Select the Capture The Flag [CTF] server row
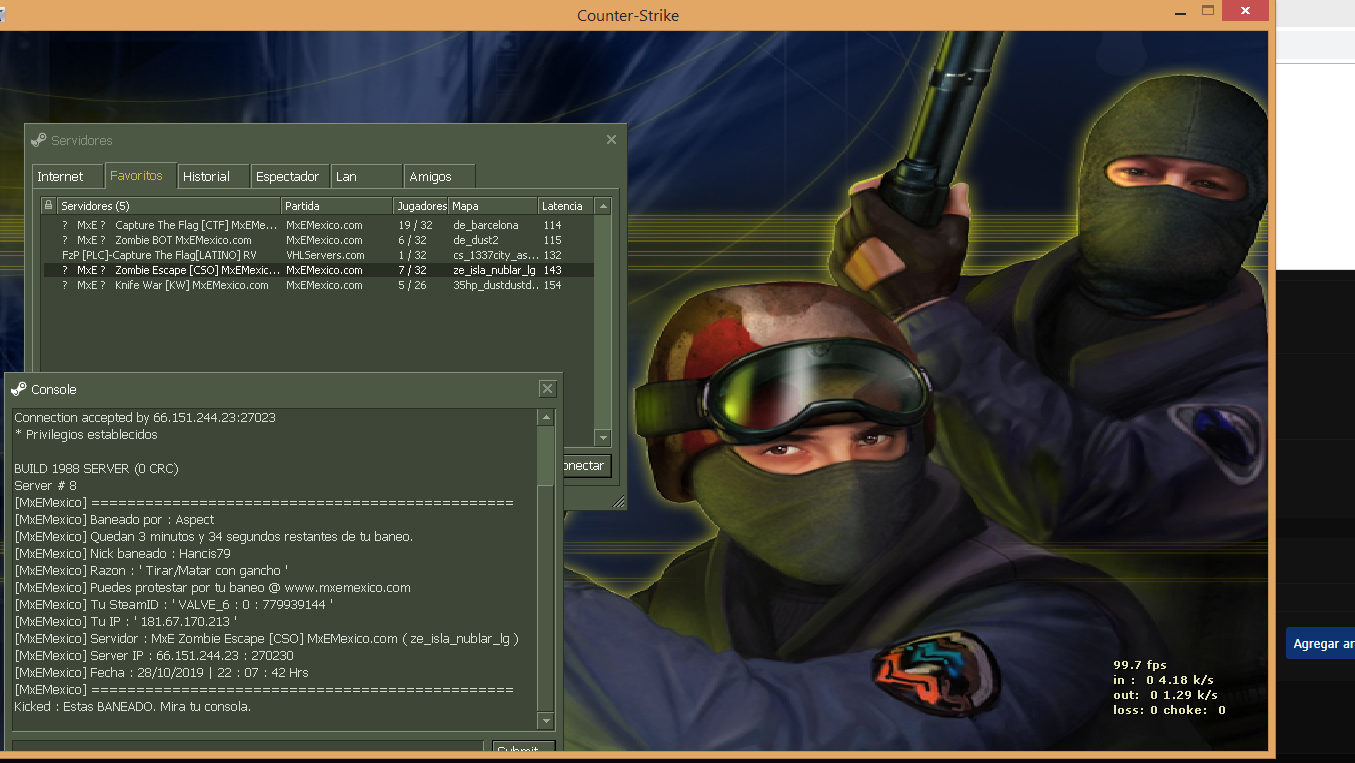Image resolution: width=1355 pixels, height=763 pixels. point(318,225)
